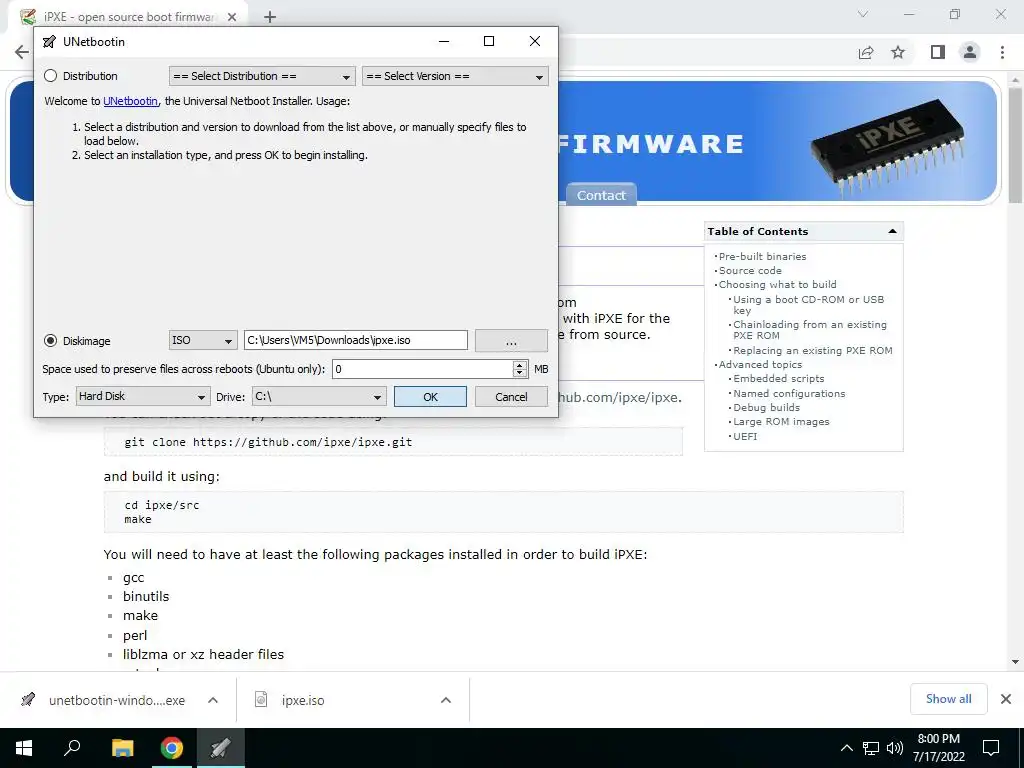1024x768 pixels.
Task: Go back in Chrome browser
Action: click(x=22, y=52)
